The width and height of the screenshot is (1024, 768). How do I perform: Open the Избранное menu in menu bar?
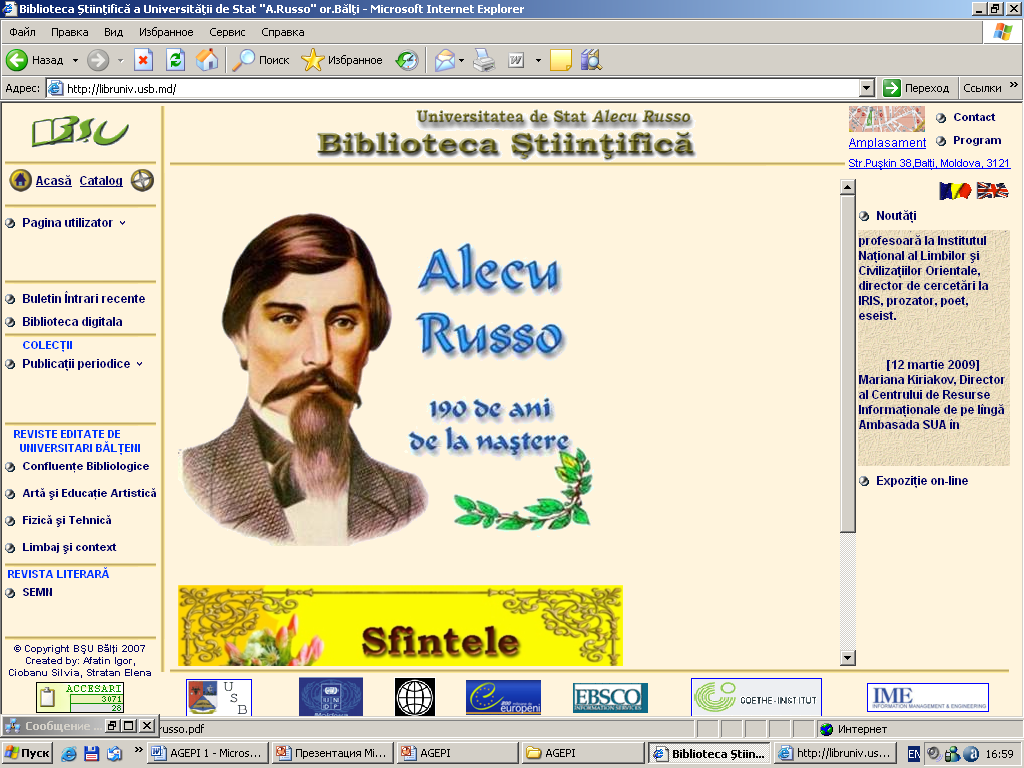[166, 32]
